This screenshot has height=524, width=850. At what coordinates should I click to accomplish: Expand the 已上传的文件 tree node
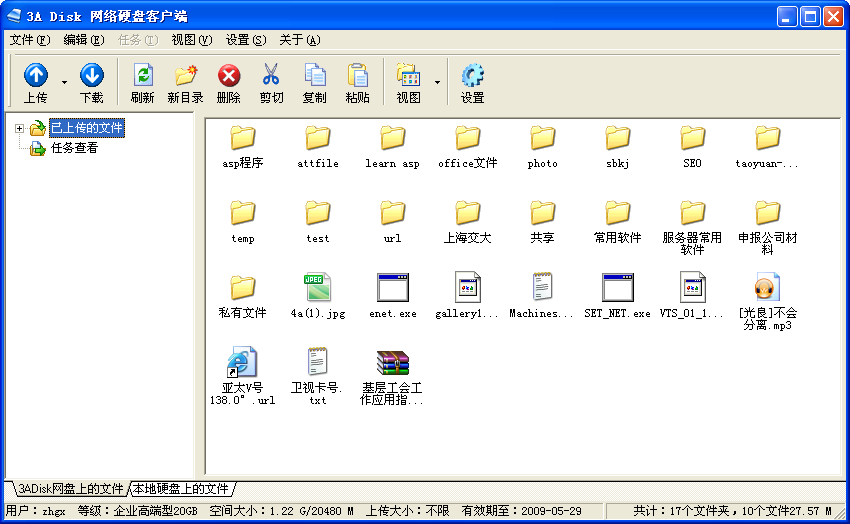[x=19, y=128]
